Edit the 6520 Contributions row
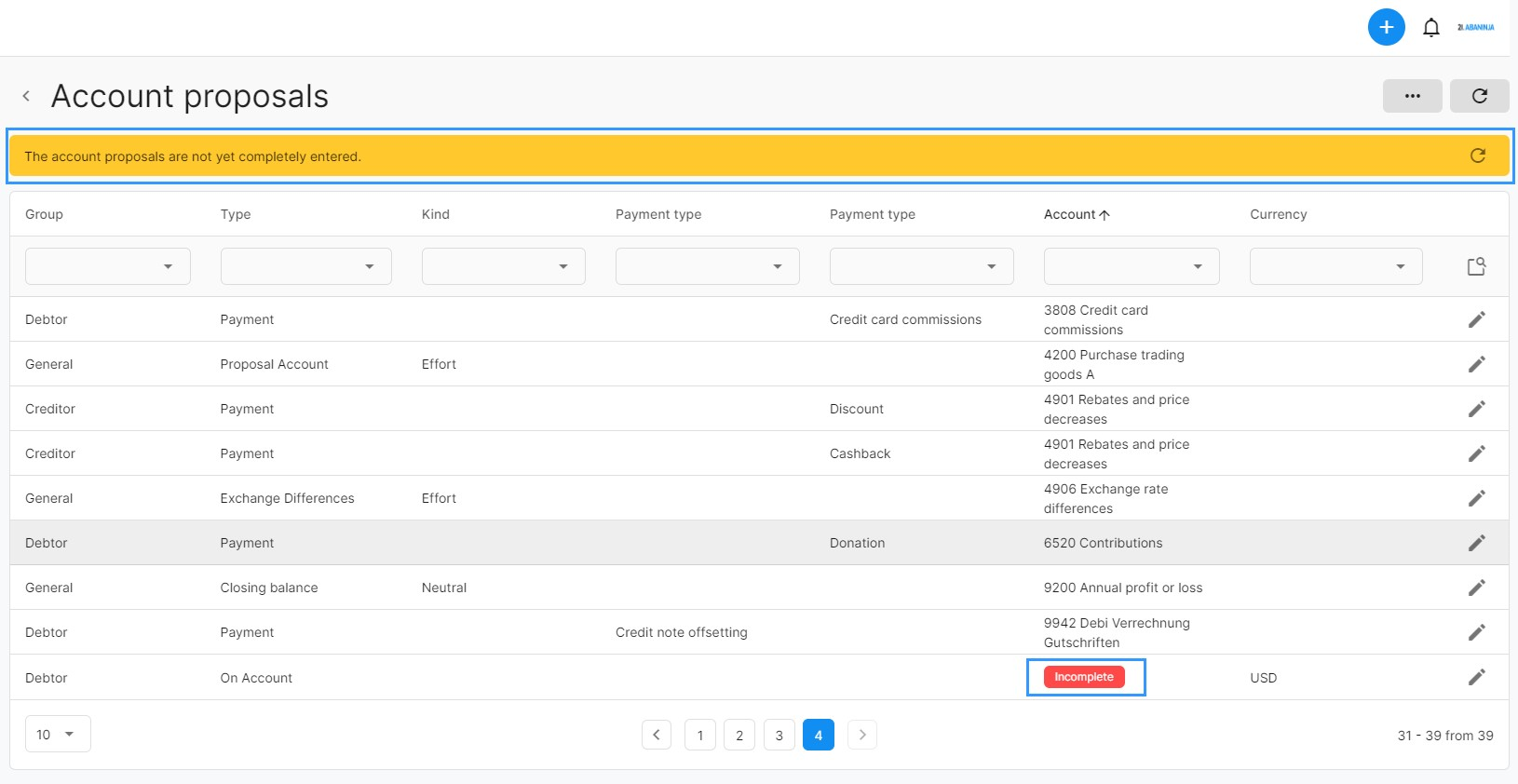 [x=1476, y=543]
